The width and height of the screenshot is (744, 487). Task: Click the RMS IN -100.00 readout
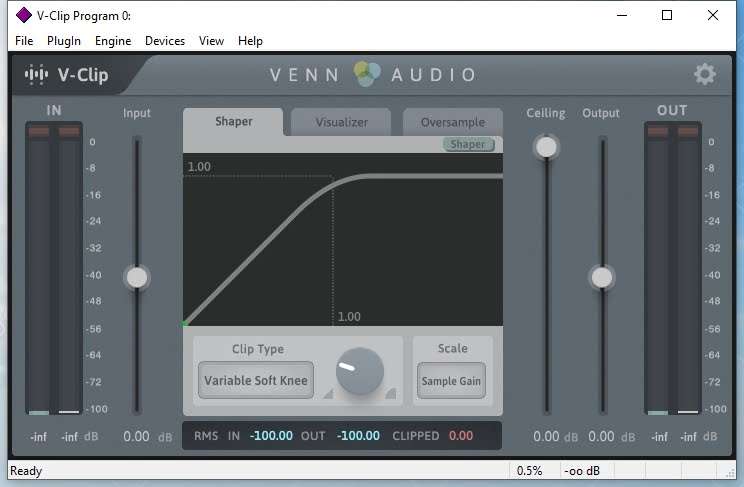pos(271,436)
